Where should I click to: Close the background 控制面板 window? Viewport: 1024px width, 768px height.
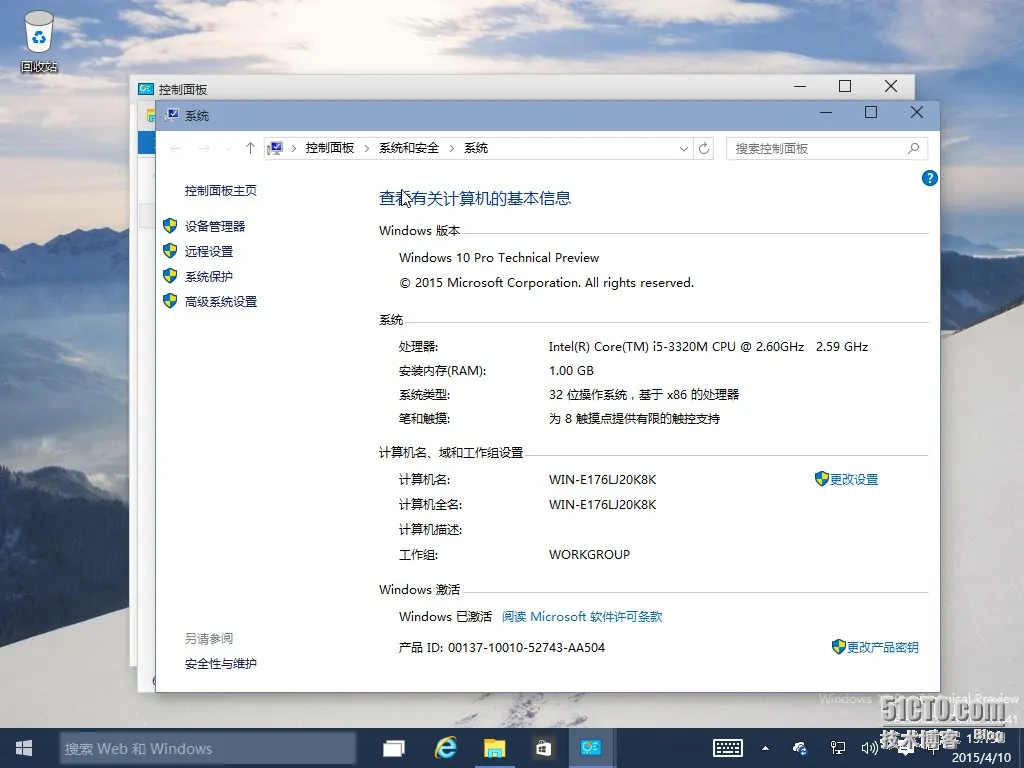click(891, 86)
